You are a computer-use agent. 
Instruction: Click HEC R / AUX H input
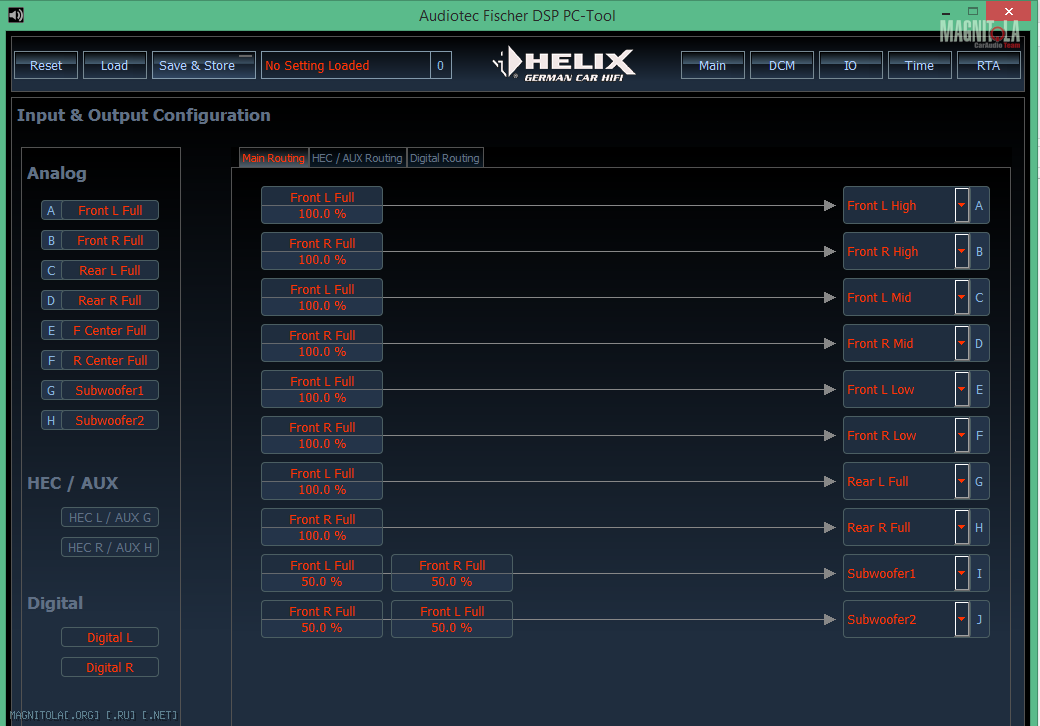click(x=110, y=547)
